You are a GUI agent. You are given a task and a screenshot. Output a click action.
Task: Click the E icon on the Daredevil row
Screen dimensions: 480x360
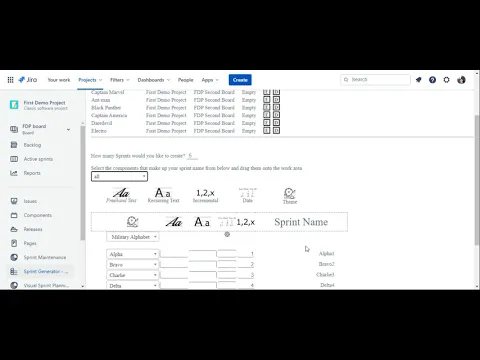click(267, 123)
